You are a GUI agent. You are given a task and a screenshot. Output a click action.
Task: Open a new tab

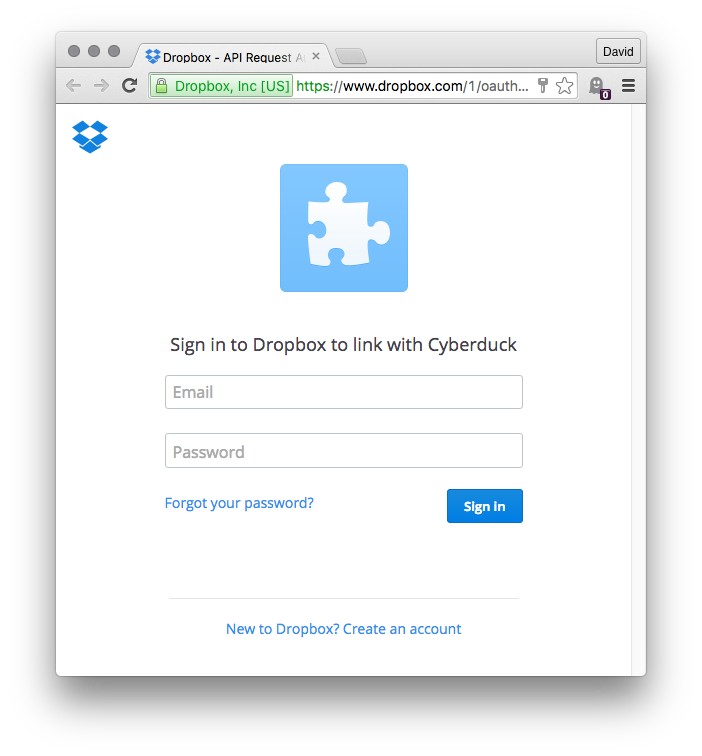click(351, 56)
